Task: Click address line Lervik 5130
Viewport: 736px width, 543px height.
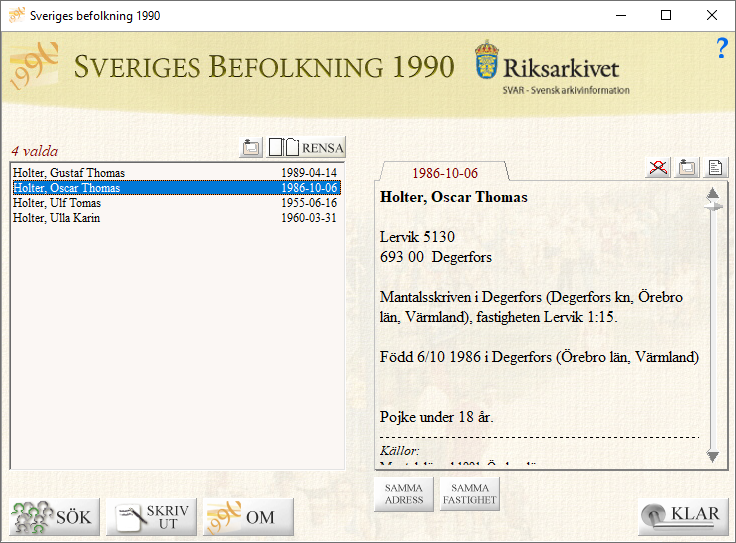Action: (x=417, y=237)
